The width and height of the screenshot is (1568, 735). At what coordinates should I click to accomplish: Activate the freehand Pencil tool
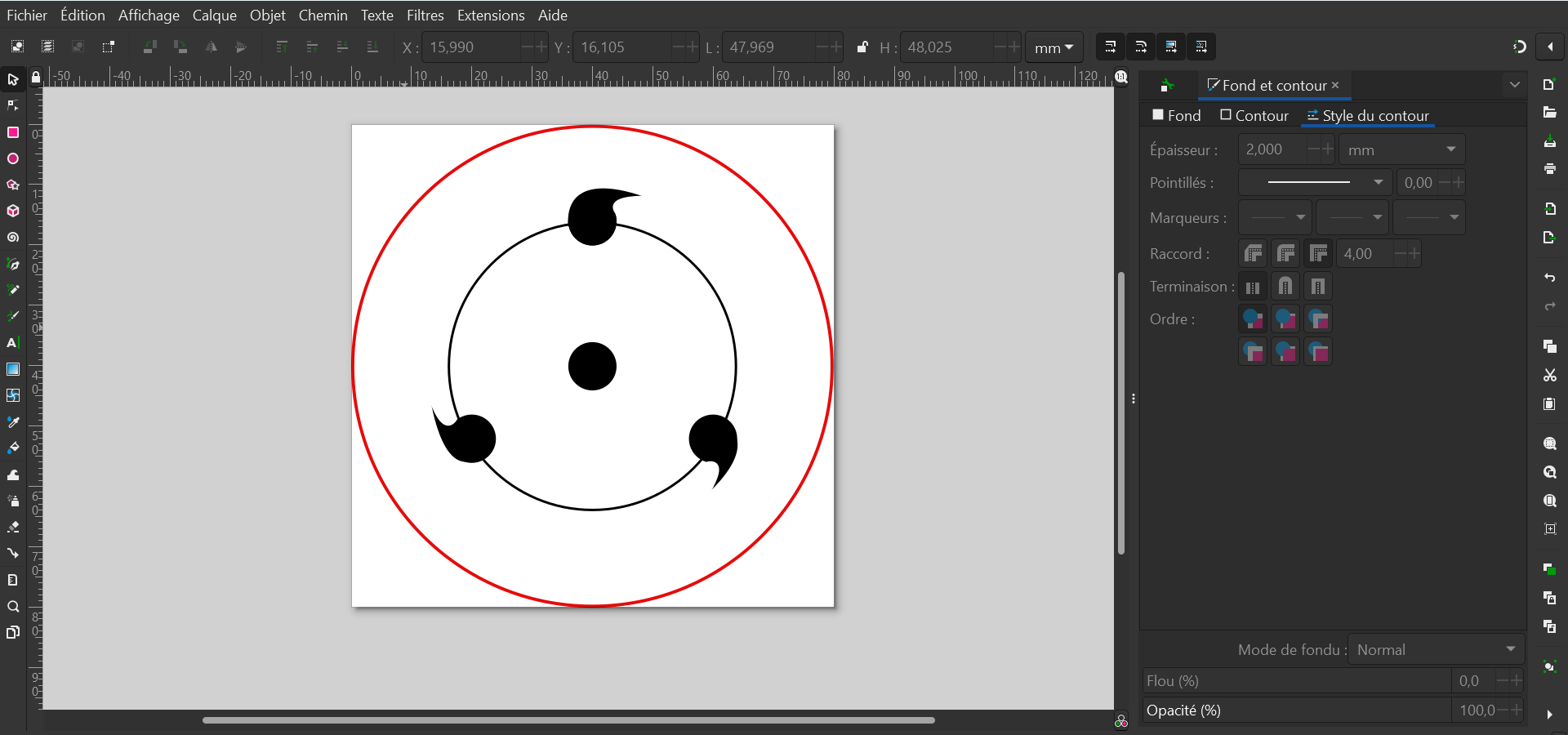click(13, 290)
